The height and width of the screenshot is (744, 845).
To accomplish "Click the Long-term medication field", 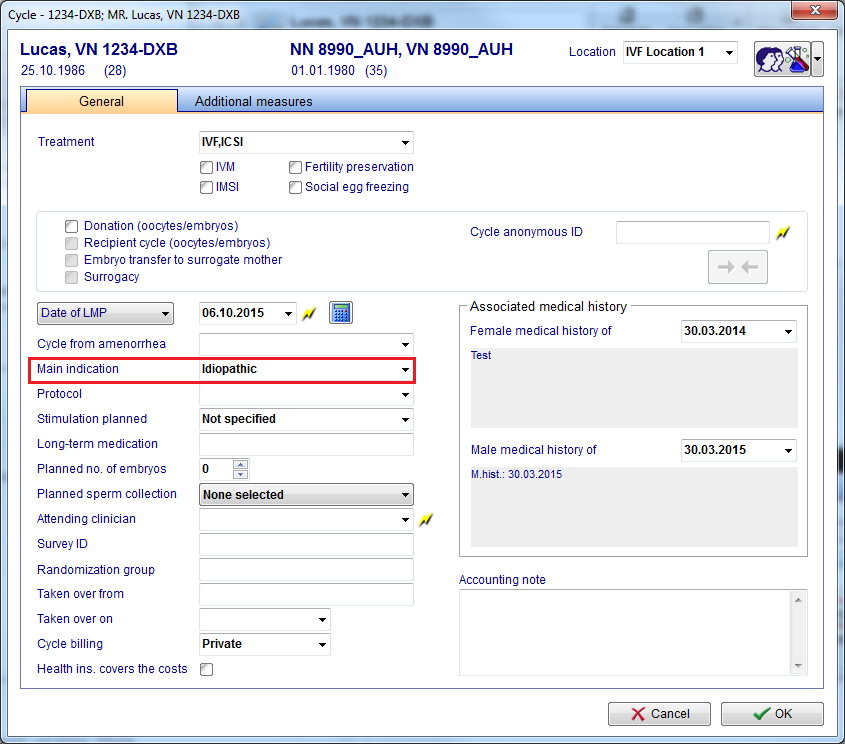I will [306, 444].
